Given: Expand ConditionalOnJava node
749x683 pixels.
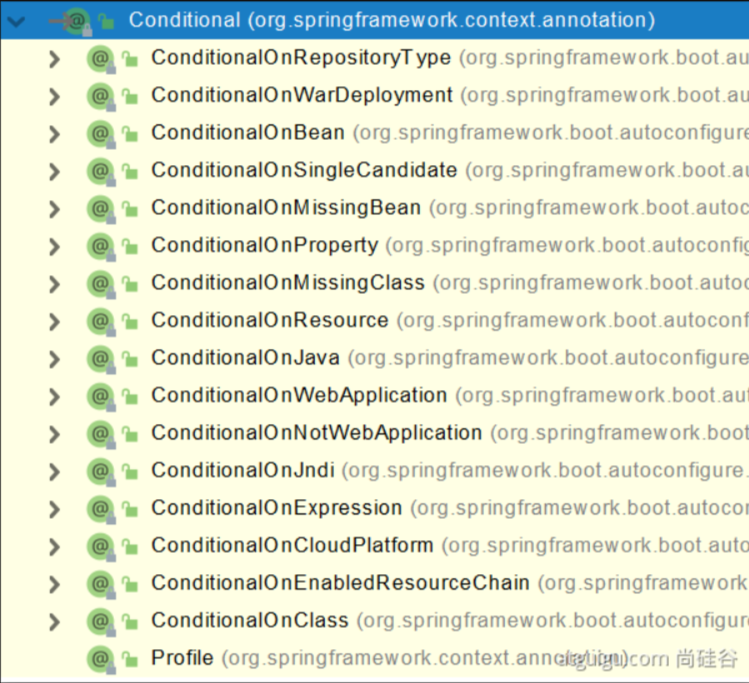Looking at the screenshot, I should [54, 360].
